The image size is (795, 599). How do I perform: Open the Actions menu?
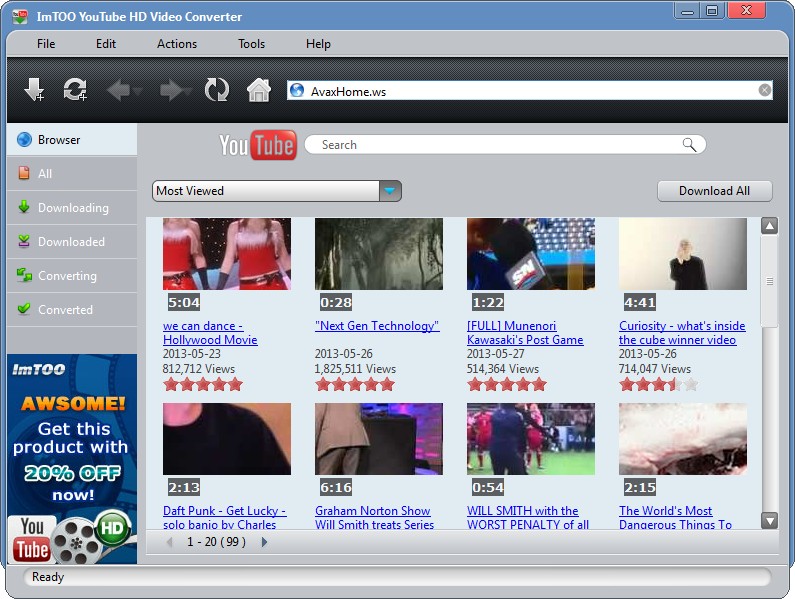click(177, 44)
